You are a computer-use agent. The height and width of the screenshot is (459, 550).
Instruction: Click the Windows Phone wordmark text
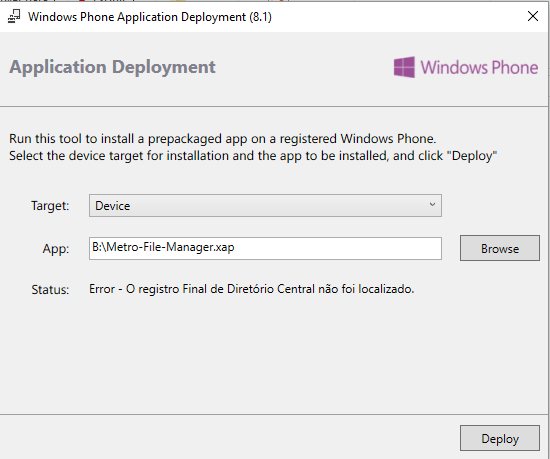(479, 67)
